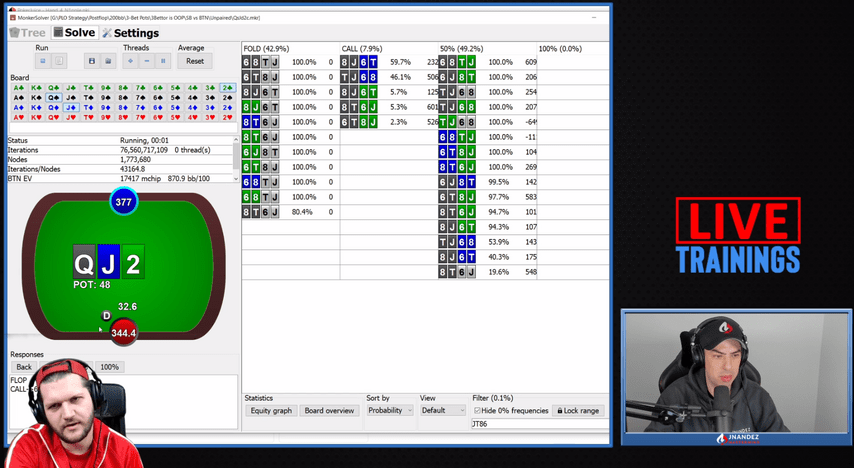This screenshot has height=468, width=854.
Task: Open the View Default dropdown
Action: (x=443, y=410)
